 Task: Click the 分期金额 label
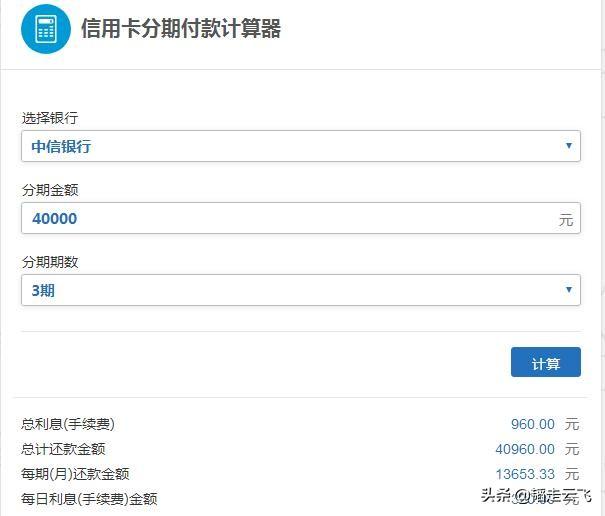pyautogui.click(x=50, y=190)
